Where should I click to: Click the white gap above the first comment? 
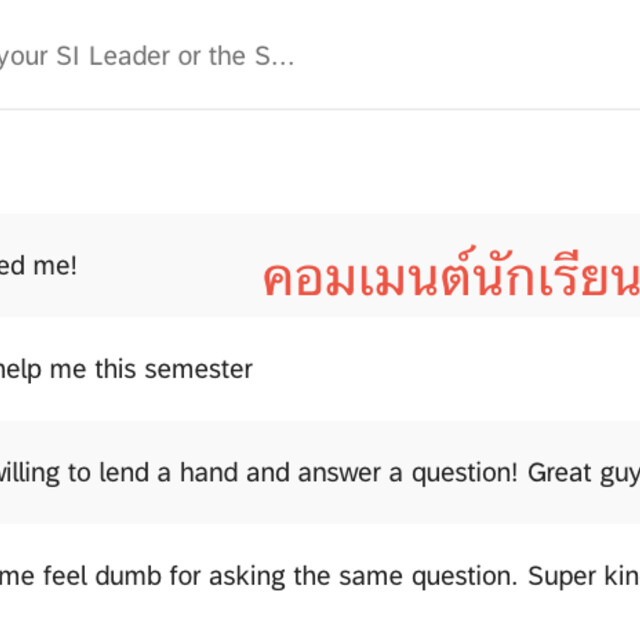tap(320, 162)
